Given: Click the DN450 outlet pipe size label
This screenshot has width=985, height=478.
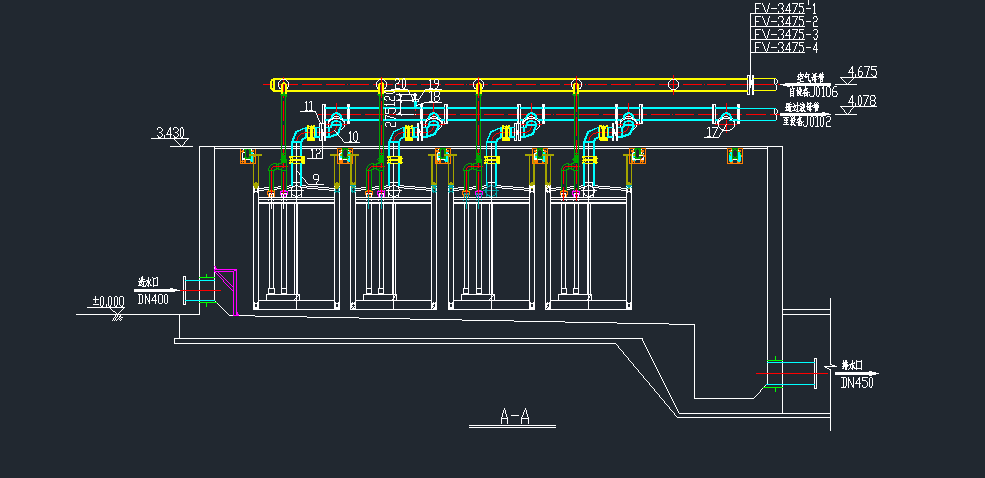Looking at the screenshot, I should (857, 383).
